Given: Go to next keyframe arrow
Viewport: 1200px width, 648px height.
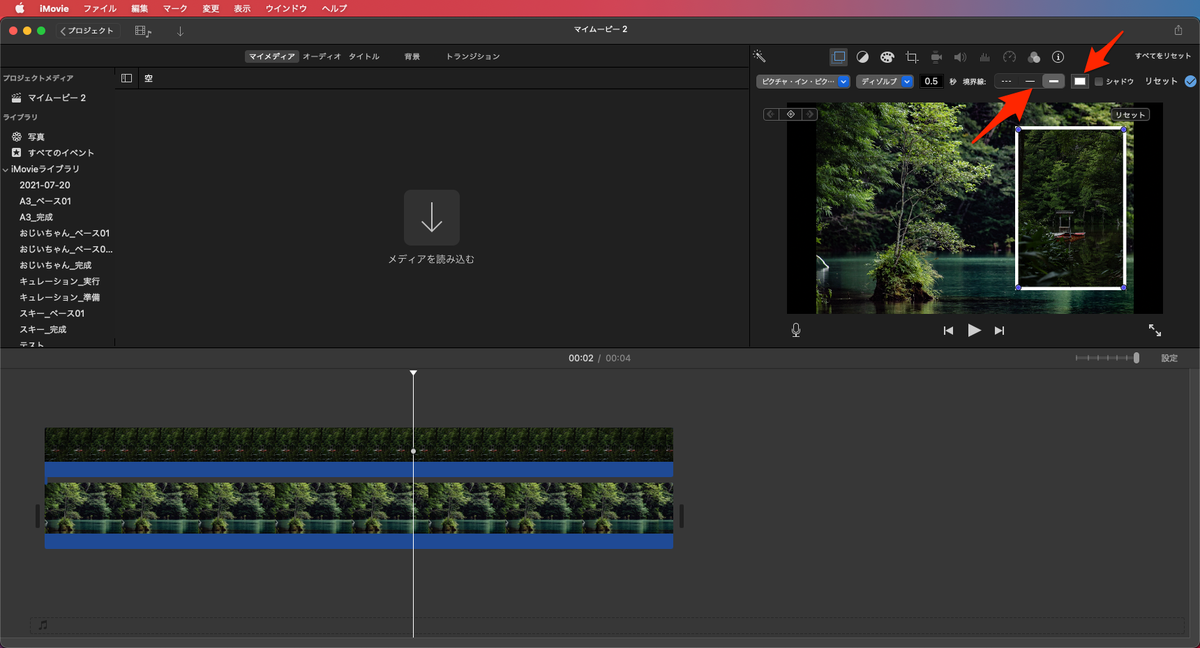Looking at the screenshot, I should [x=809, y=114].
